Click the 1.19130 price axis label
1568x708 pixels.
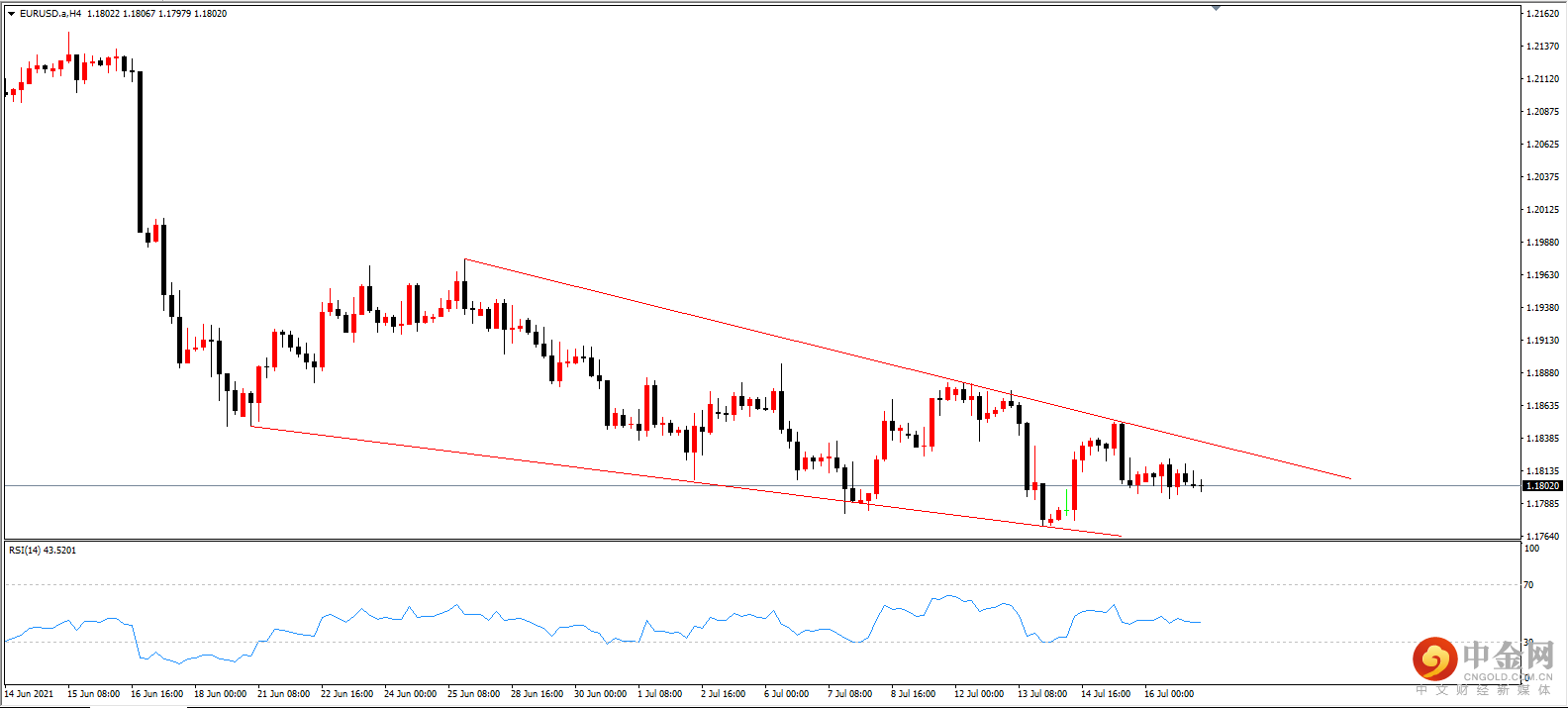pos(1542,341)
